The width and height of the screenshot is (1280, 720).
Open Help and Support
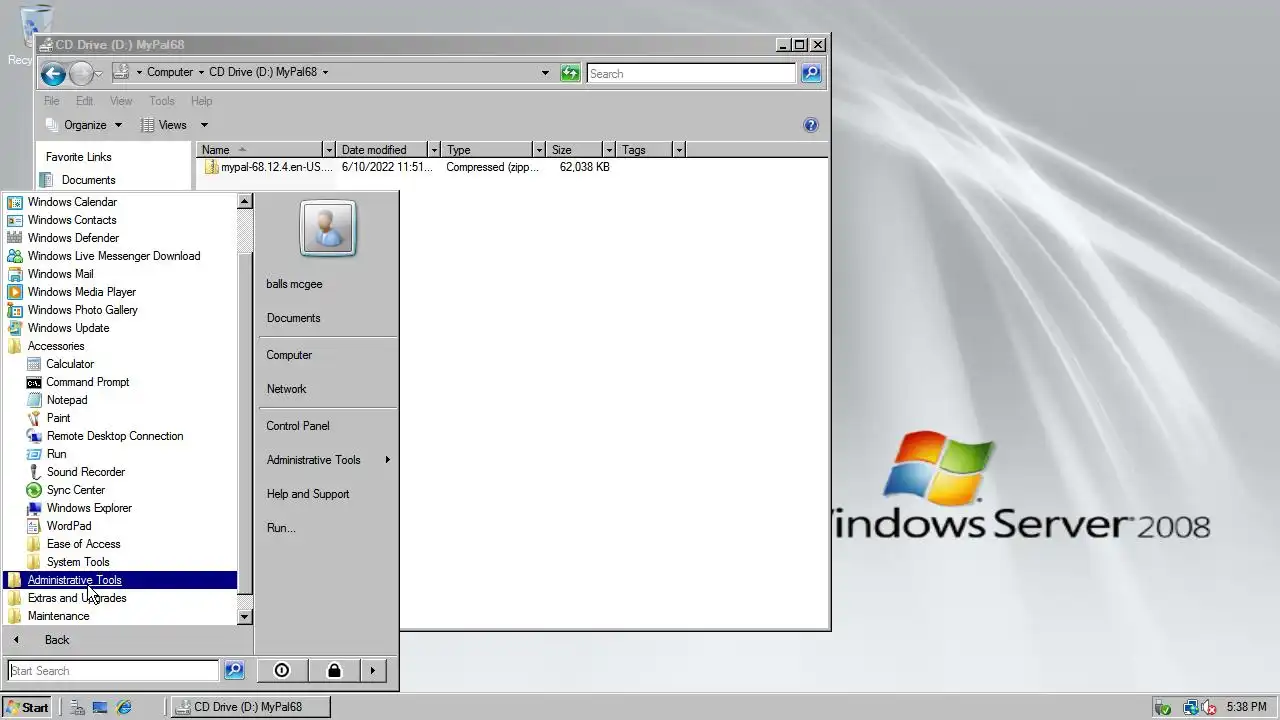(x=308, y=494)
